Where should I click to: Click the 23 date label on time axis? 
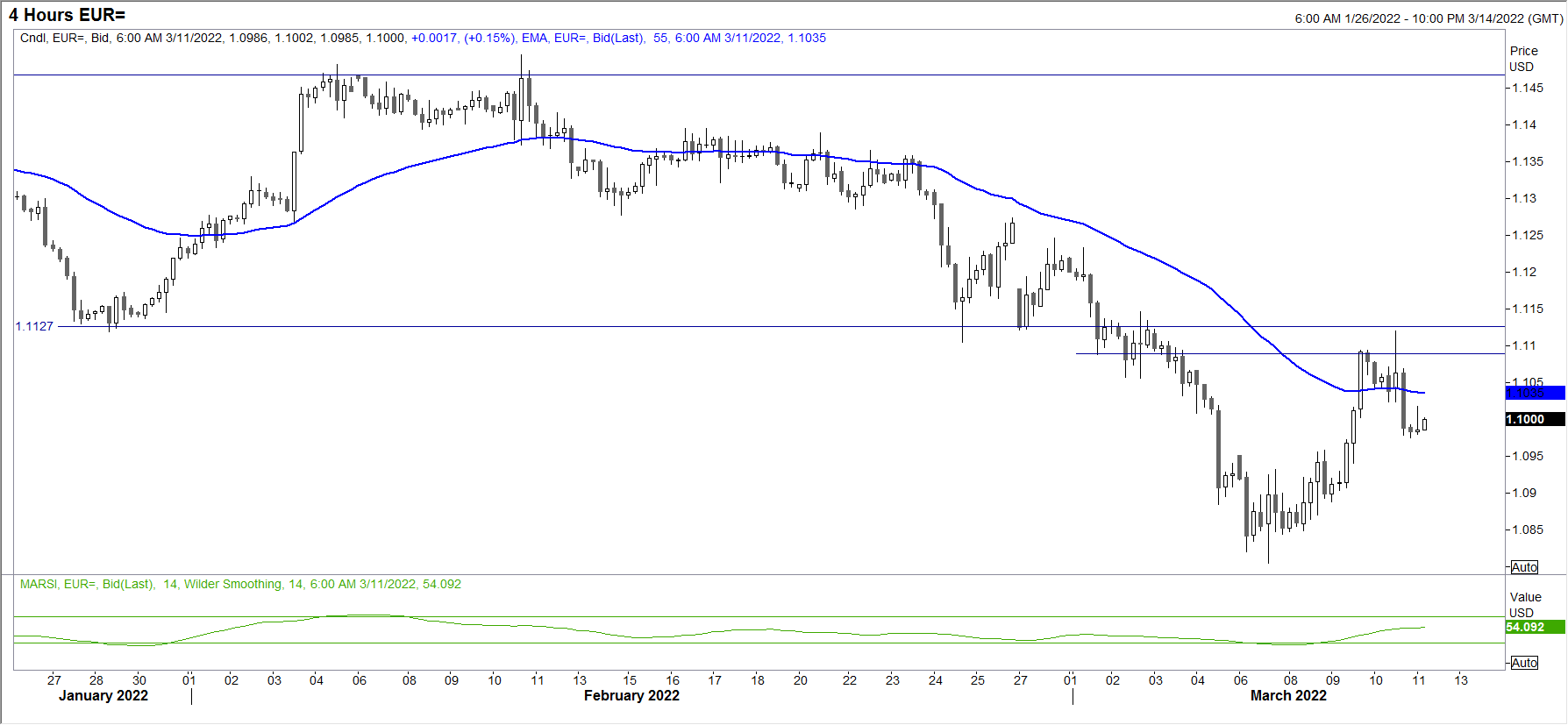coord(893,679)
